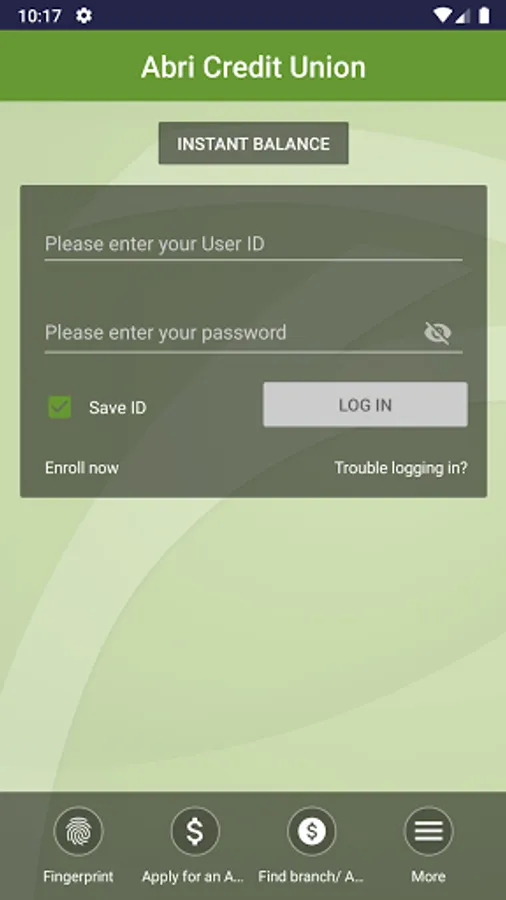This screenshot has height=900, width=506.
Task: Focus the User ID input field
Action: [254, 245]
